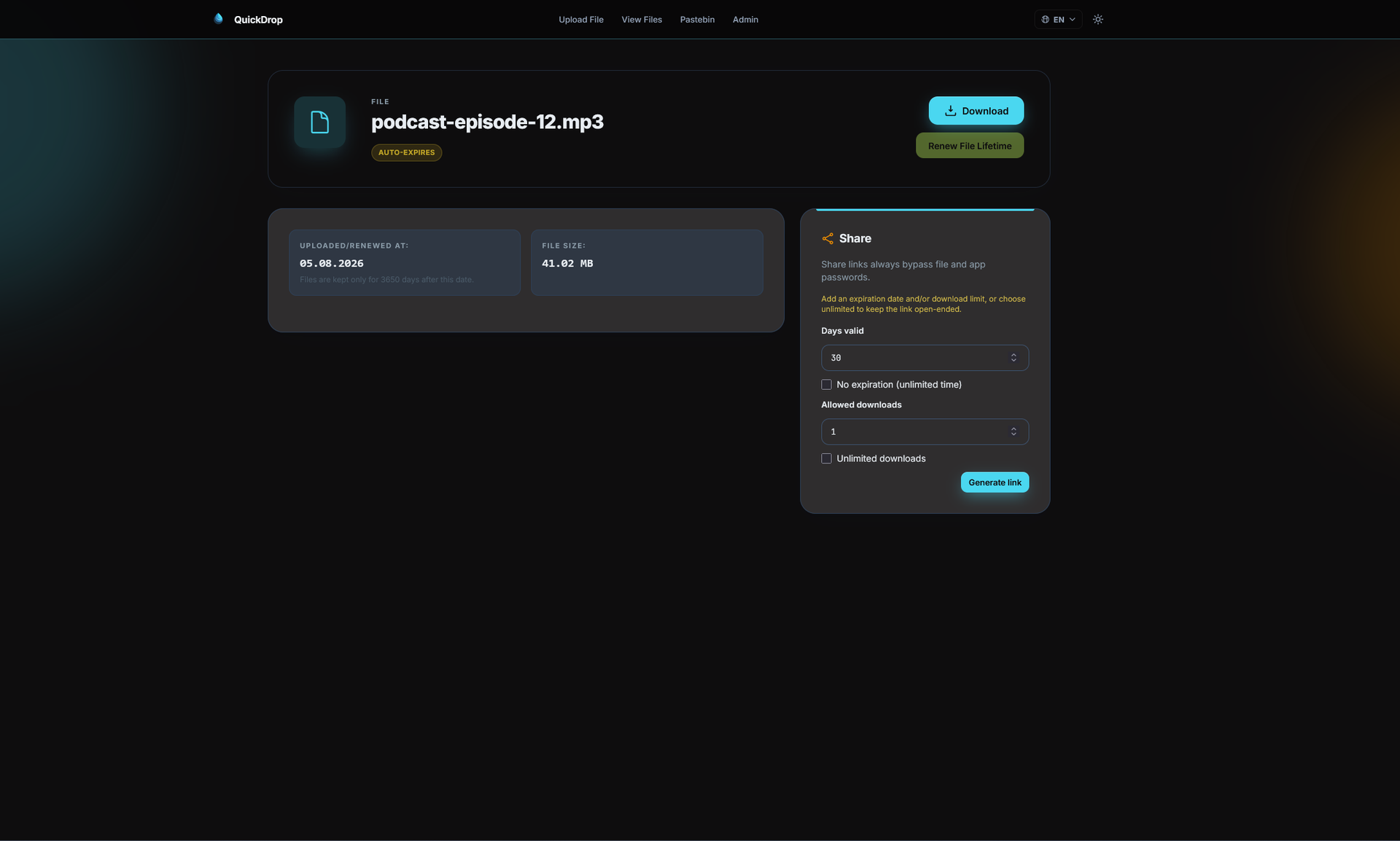Click the orange Share icon
This screenshot has width=1400, height=841.
click(x=828, y=238)
